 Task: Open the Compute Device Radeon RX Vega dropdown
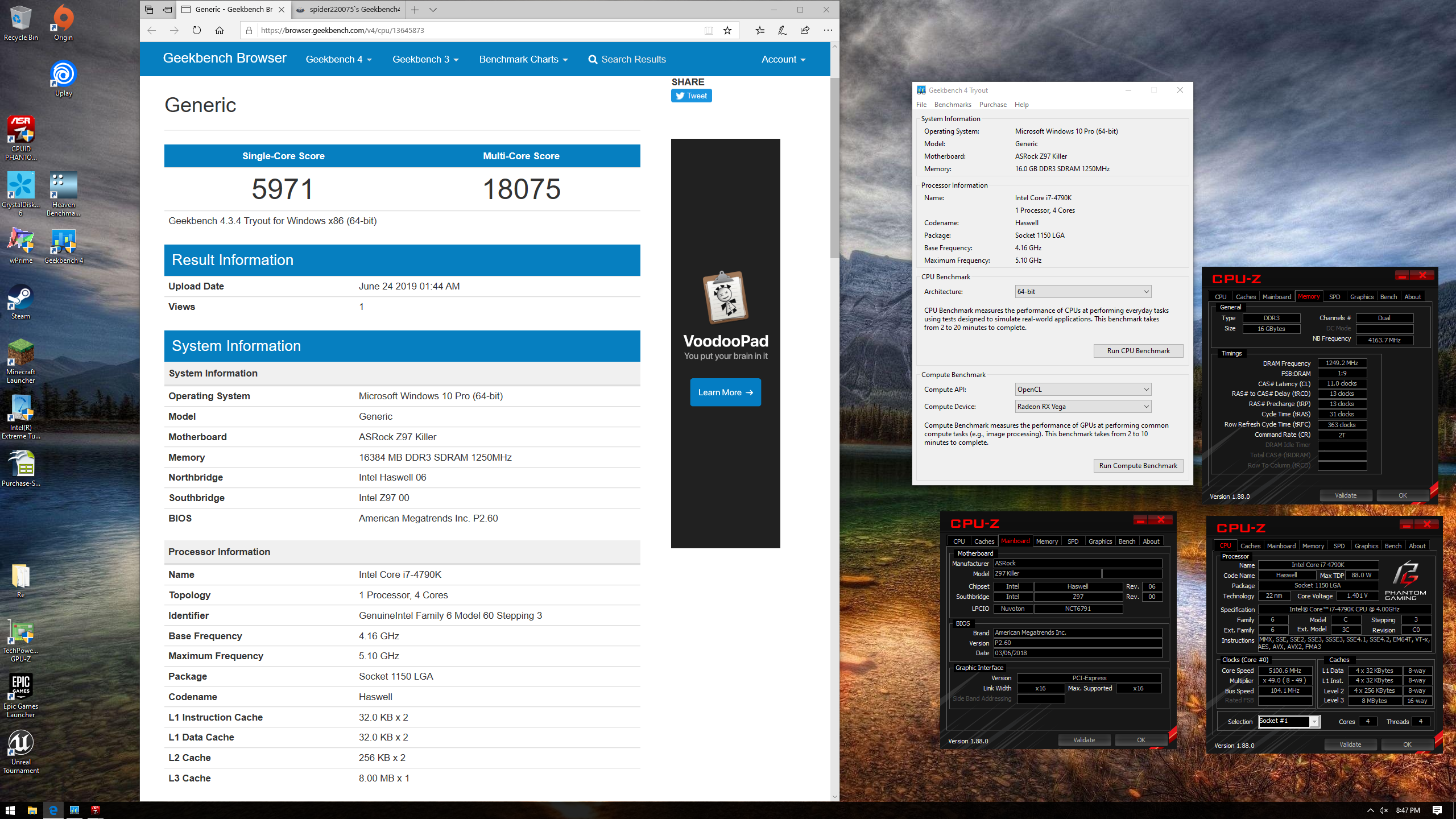[x=1083, y=407]
